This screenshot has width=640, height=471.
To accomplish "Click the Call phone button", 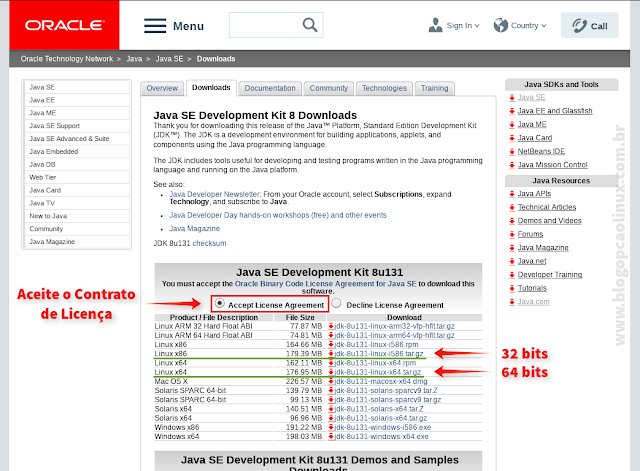I will tap(589, 25).
